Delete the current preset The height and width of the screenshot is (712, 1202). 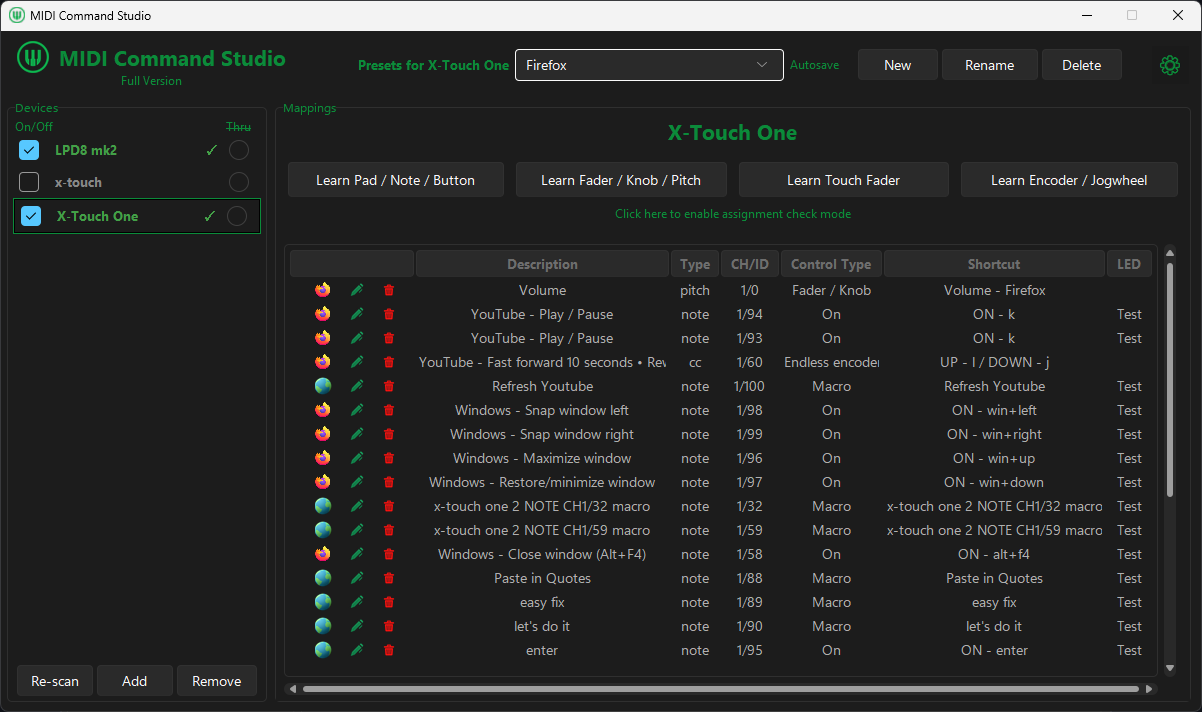click(x=1082, y=65)
